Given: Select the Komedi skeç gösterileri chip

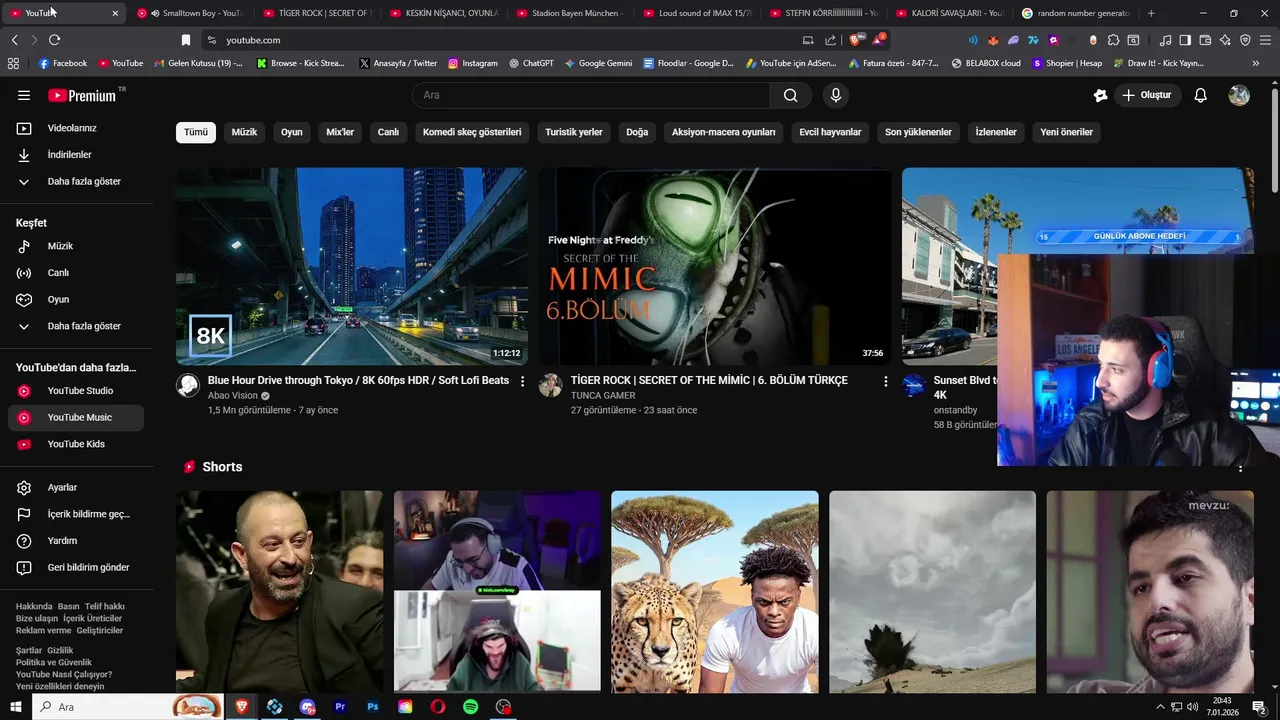Looking at the screenshot, I should point(472,132).
